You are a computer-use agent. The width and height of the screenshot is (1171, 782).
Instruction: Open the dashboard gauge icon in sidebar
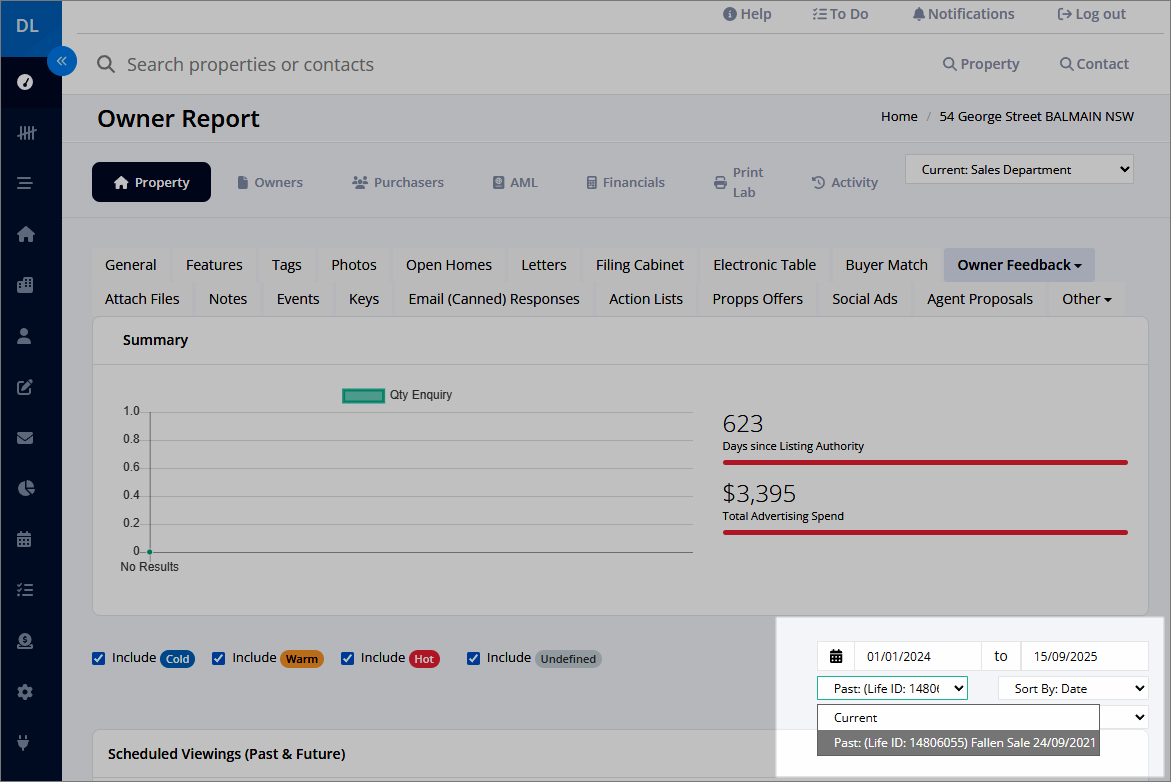[25, 82]
